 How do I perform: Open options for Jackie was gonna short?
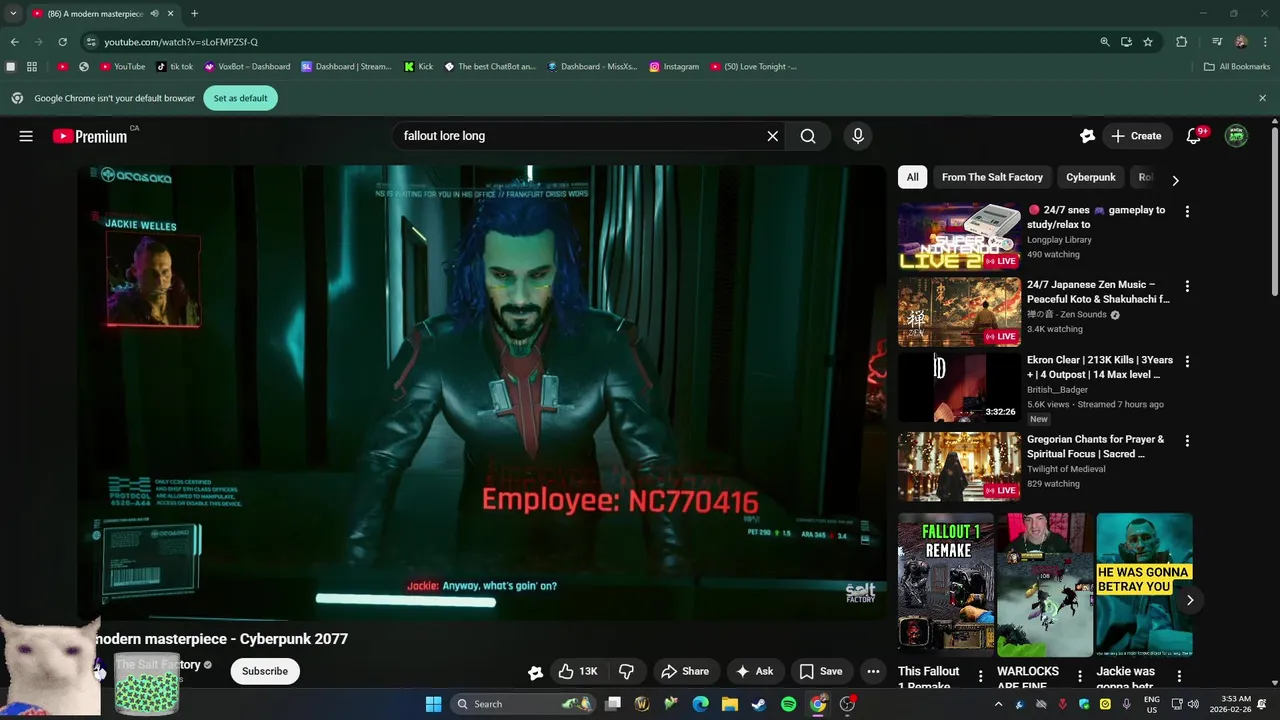(1179, 677)
